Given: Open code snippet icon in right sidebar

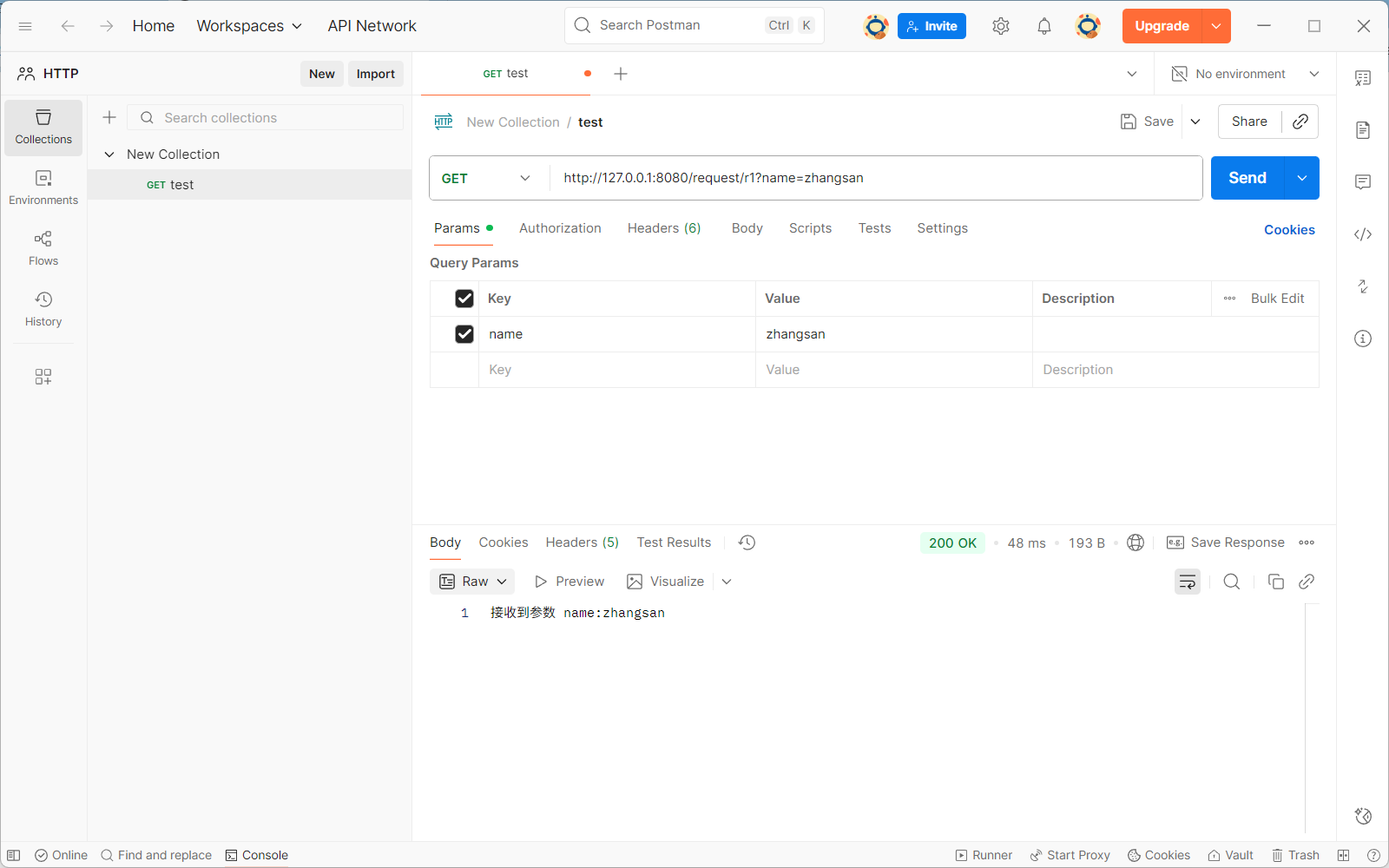Looking at the screenshot, I should tap(1363, 234).
